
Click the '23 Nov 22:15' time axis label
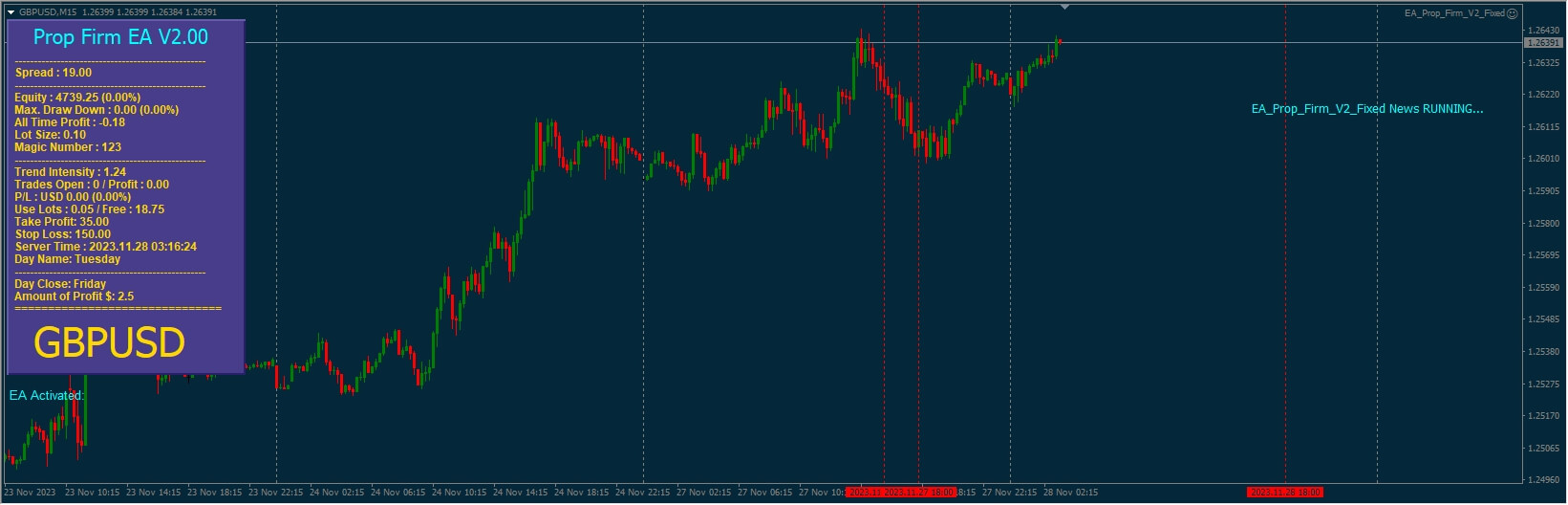click(276, 493)
